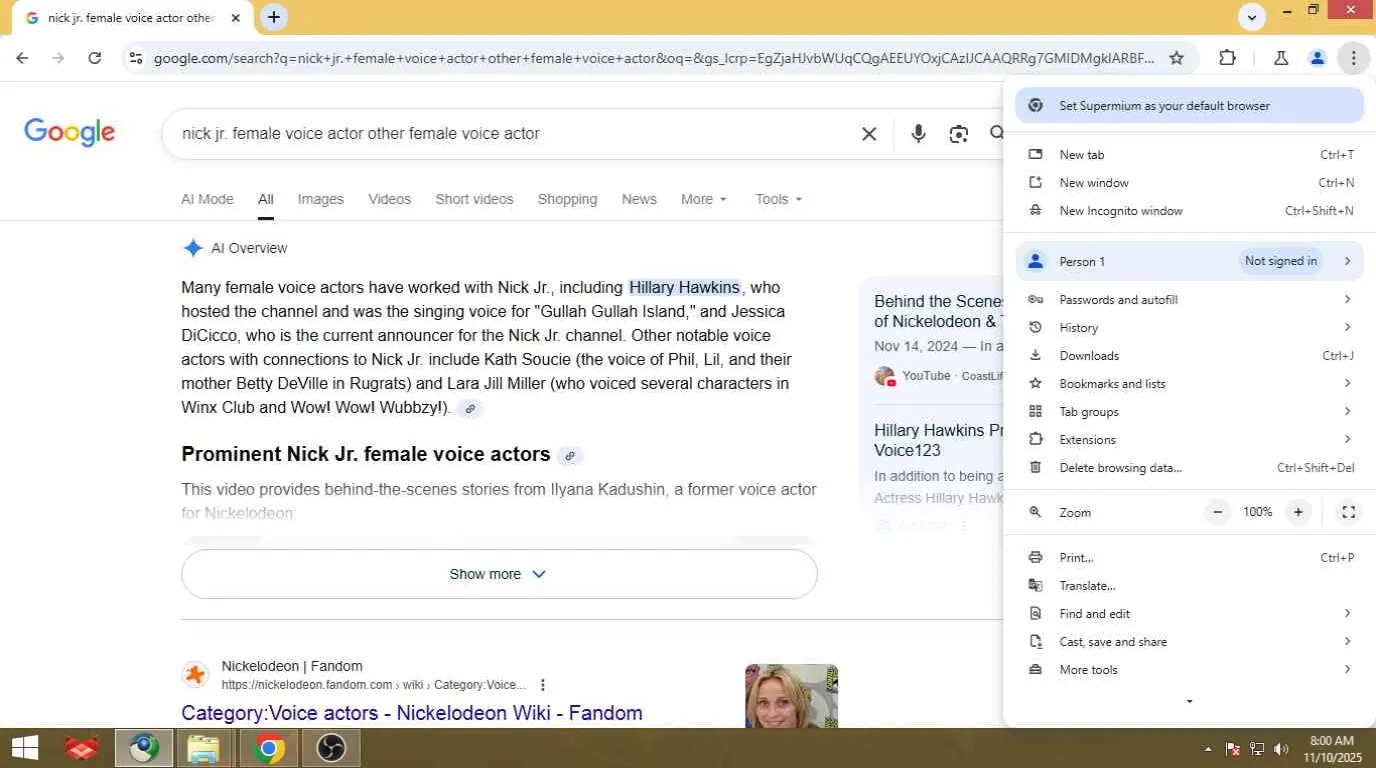This screenshot has width=1376, height=768.
Task: View site information in address bar
Action: point(136,58)
